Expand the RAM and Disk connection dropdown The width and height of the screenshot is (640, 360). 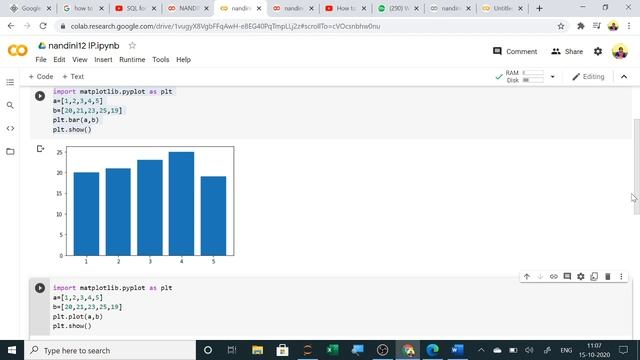click(x=552, y=77)
